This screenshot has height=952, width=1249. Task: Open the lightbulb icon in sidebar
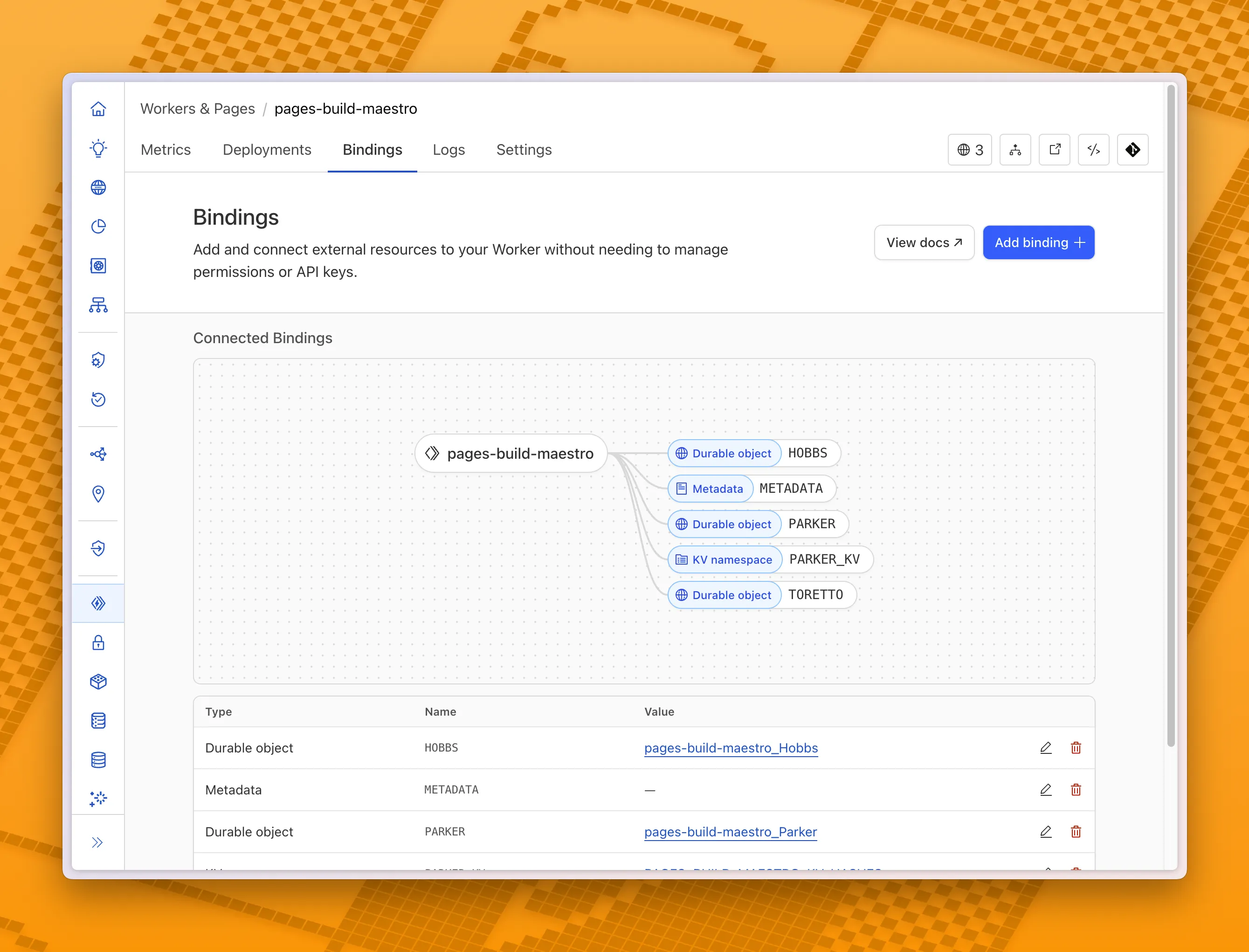pos(98,148)
